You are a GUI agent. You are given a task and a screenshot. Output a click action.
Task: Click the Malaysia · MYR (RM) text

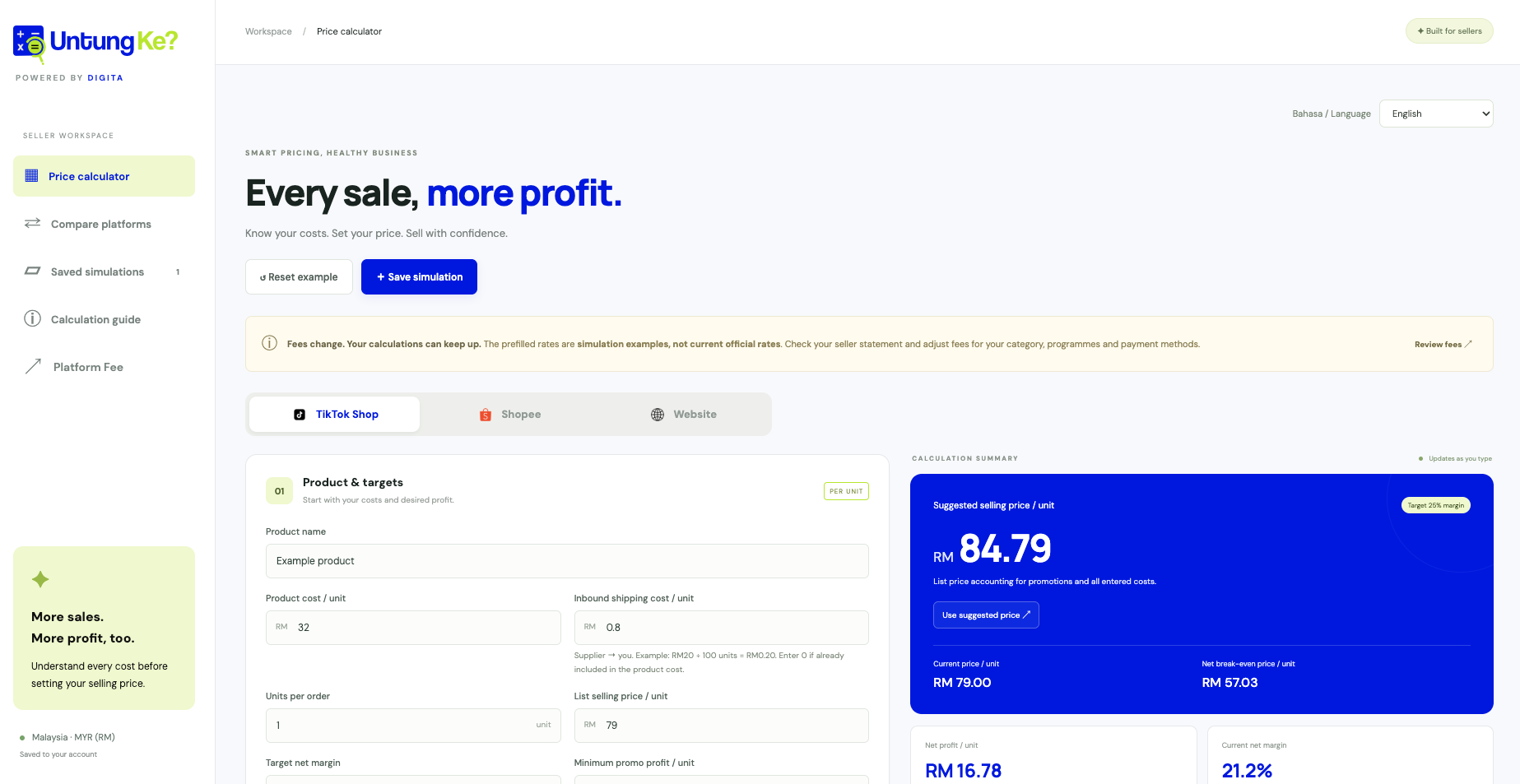73,737
